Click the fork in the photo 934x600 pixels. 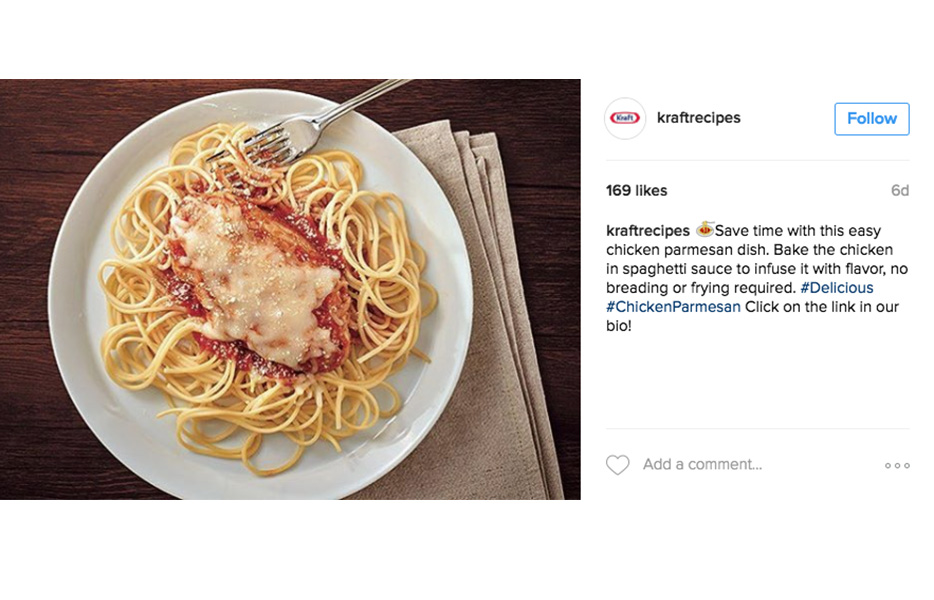pos(310,126)
